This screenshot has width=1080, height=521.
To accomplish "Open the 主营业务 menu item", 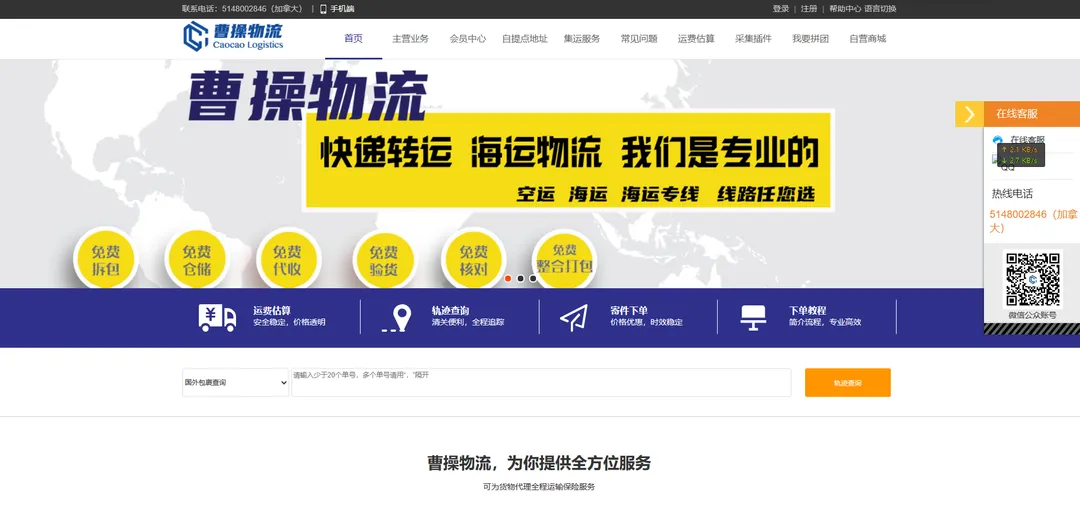I will (411, 39).
